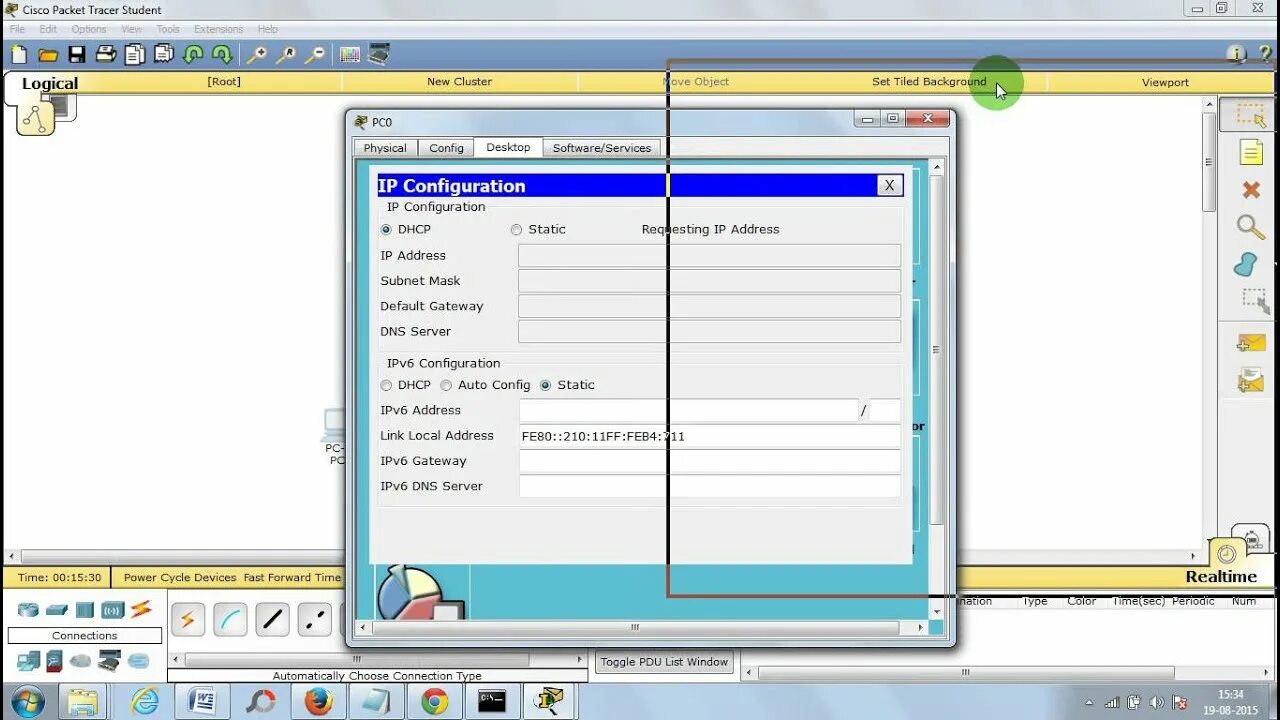The height and width of the screenshot is (720, 1280).
Task: Switch to the Physical tab in PC0
Action: (x=385, y=148)
